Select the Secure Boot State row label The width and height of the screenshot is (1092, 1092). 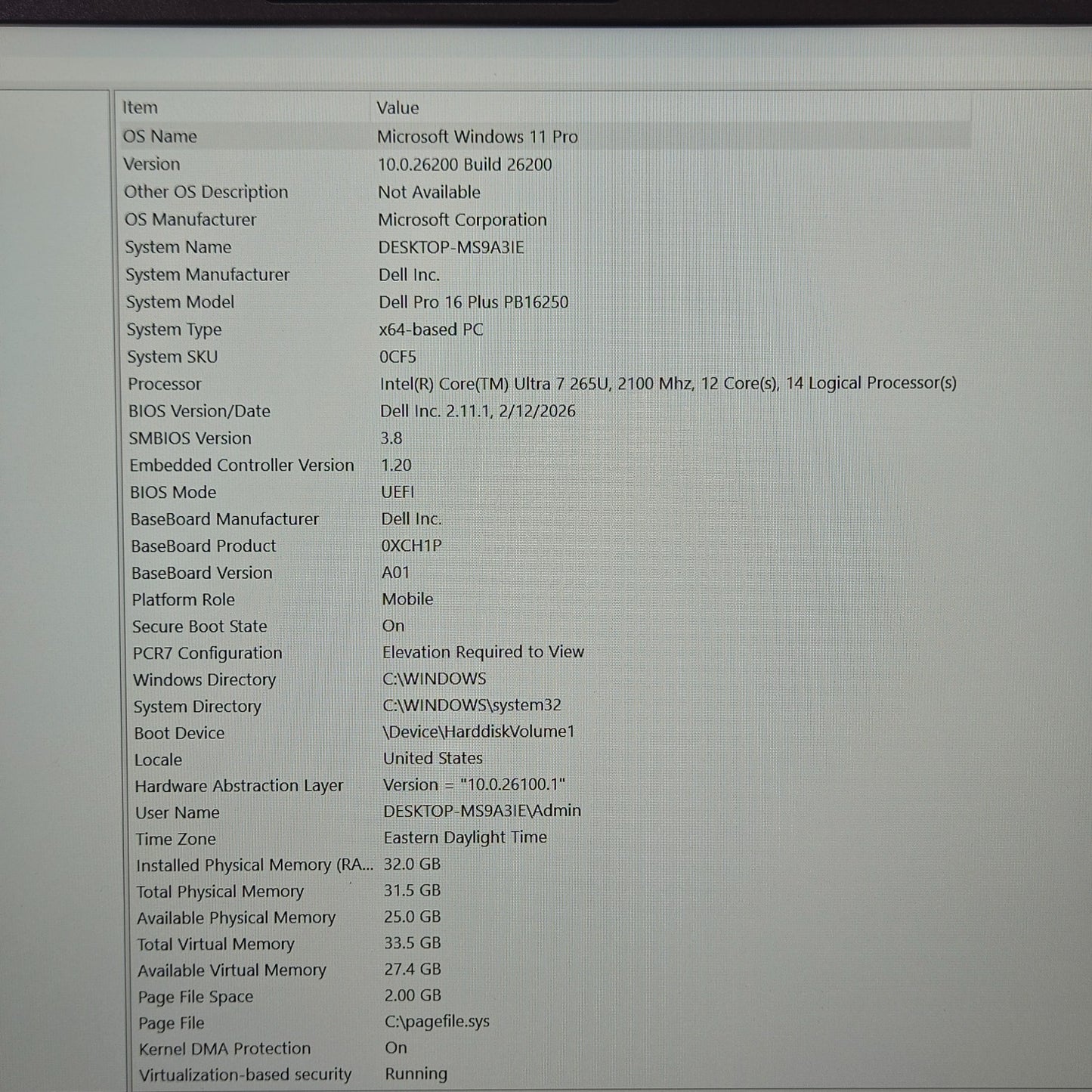pos(200,626)
